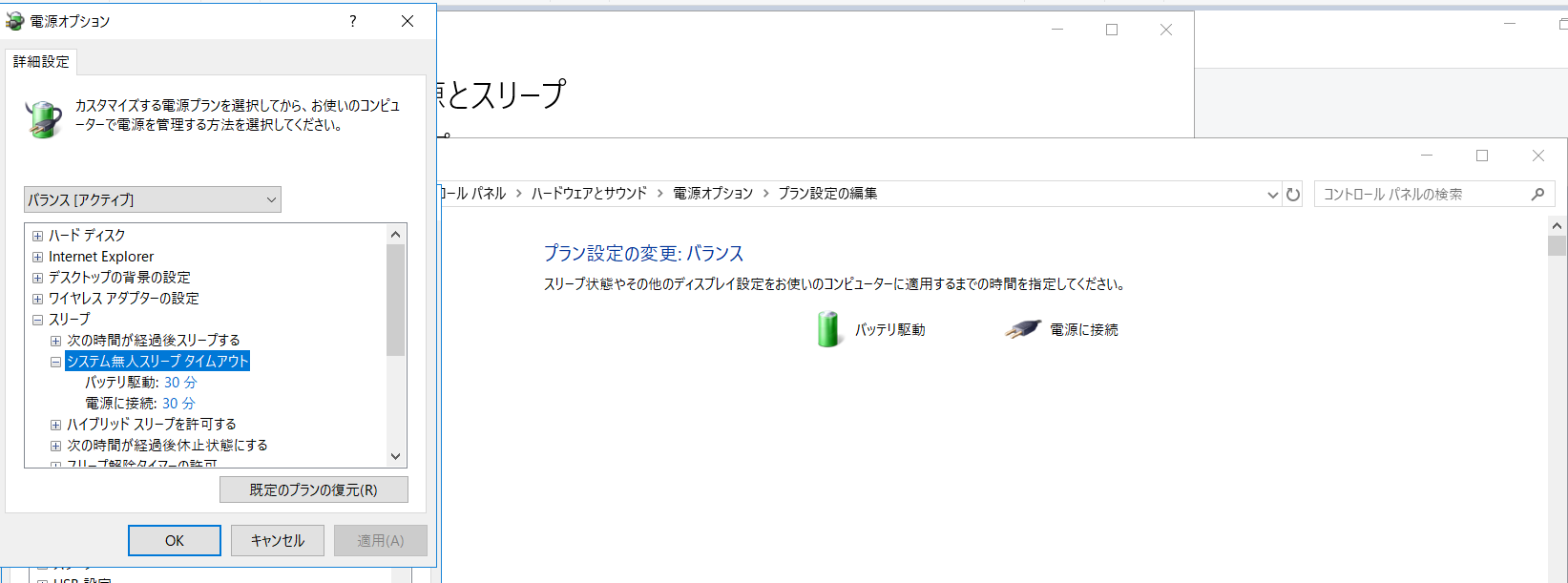The image size is (1568, 583).
Task: Select the スリープ tree item label
Action: 70,320
